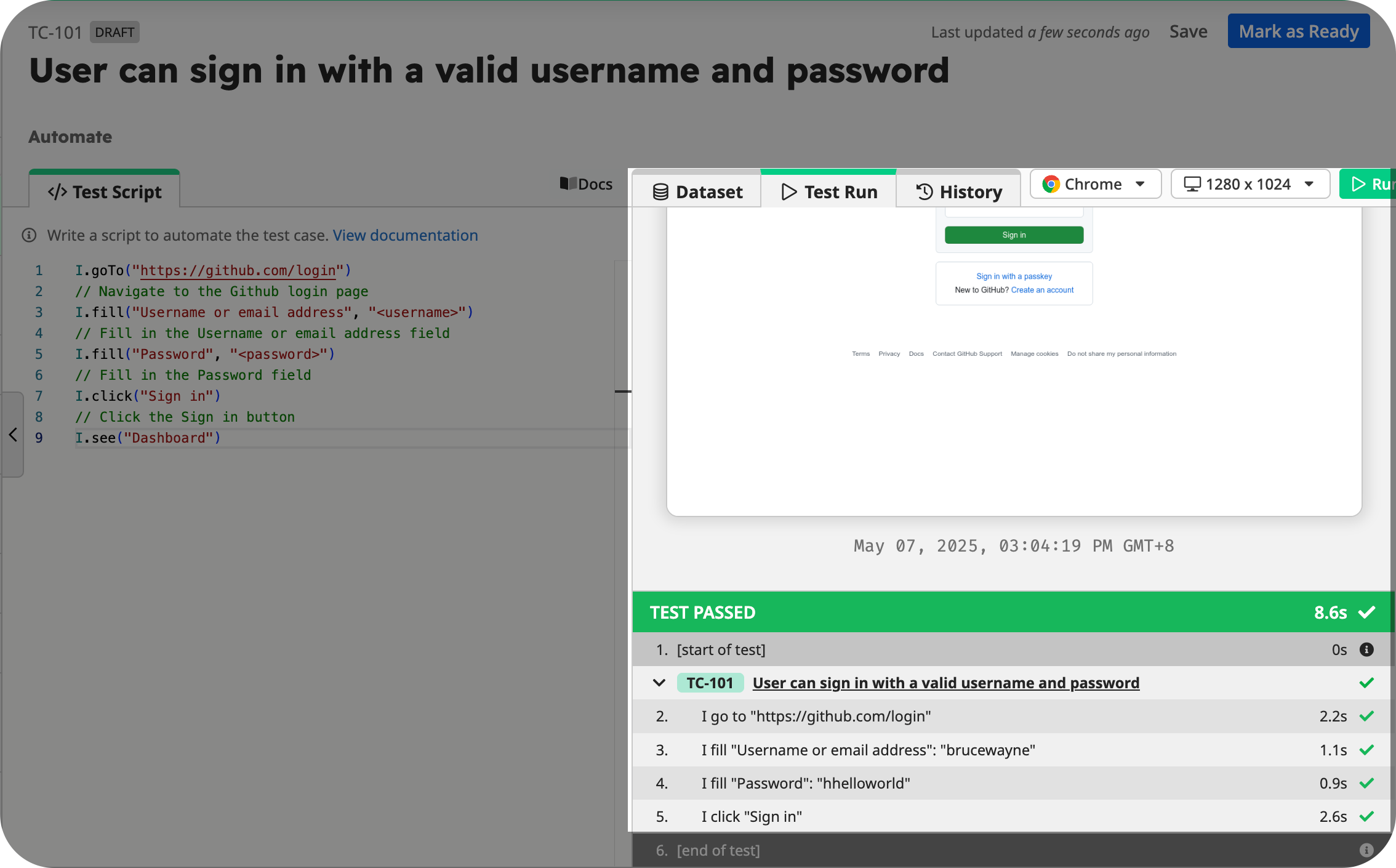Click the end of test row
The width and height of the screenshot is (1396, 868).
point(1014,850)
